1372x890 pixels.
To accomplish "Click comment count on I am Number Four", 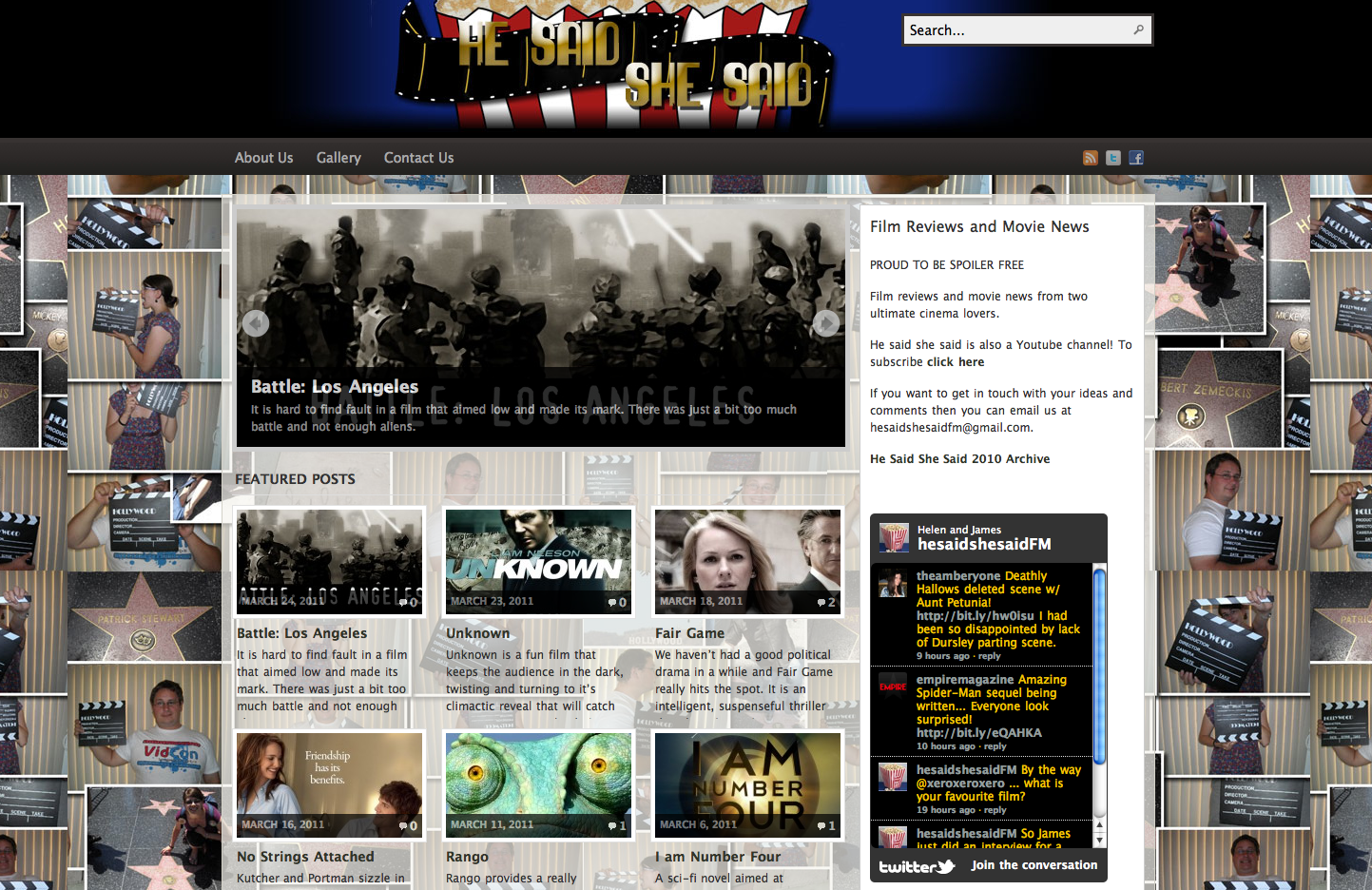I will click(x=826, y=825).
